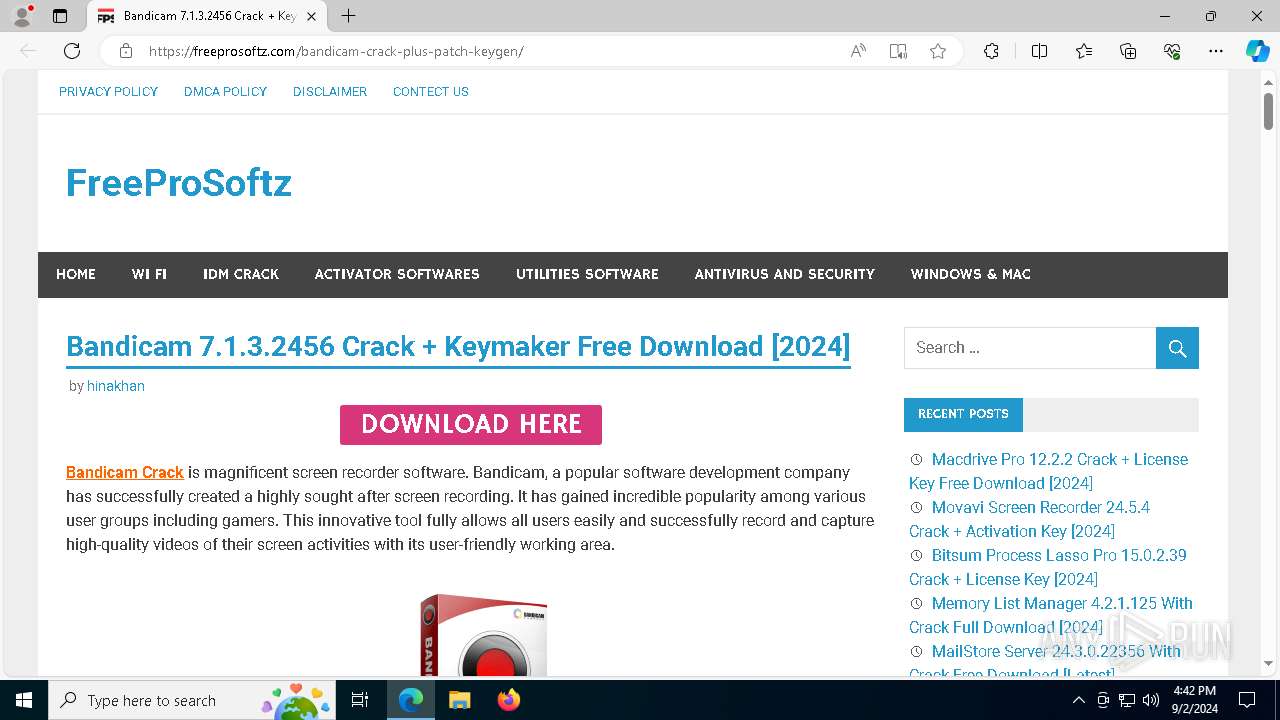The image size is (1280, 720).
Task: Toggle split screen icon
Action: (x=1039, y=51)
